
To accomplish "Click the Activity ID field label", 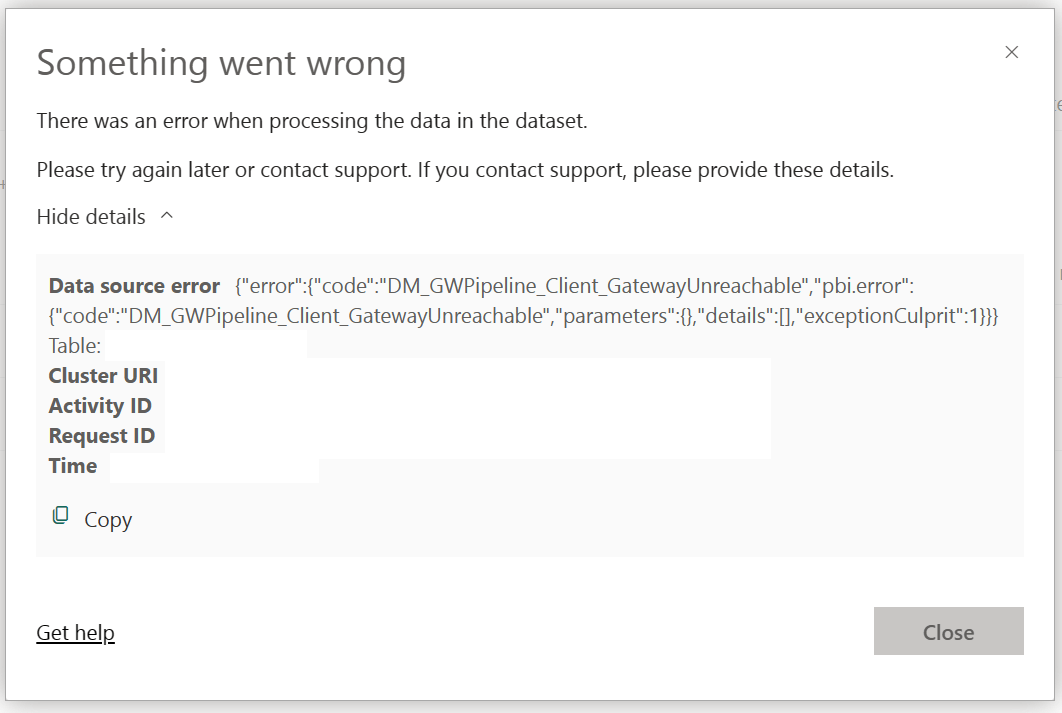I will pyautogui.click(x=100, y=405).
